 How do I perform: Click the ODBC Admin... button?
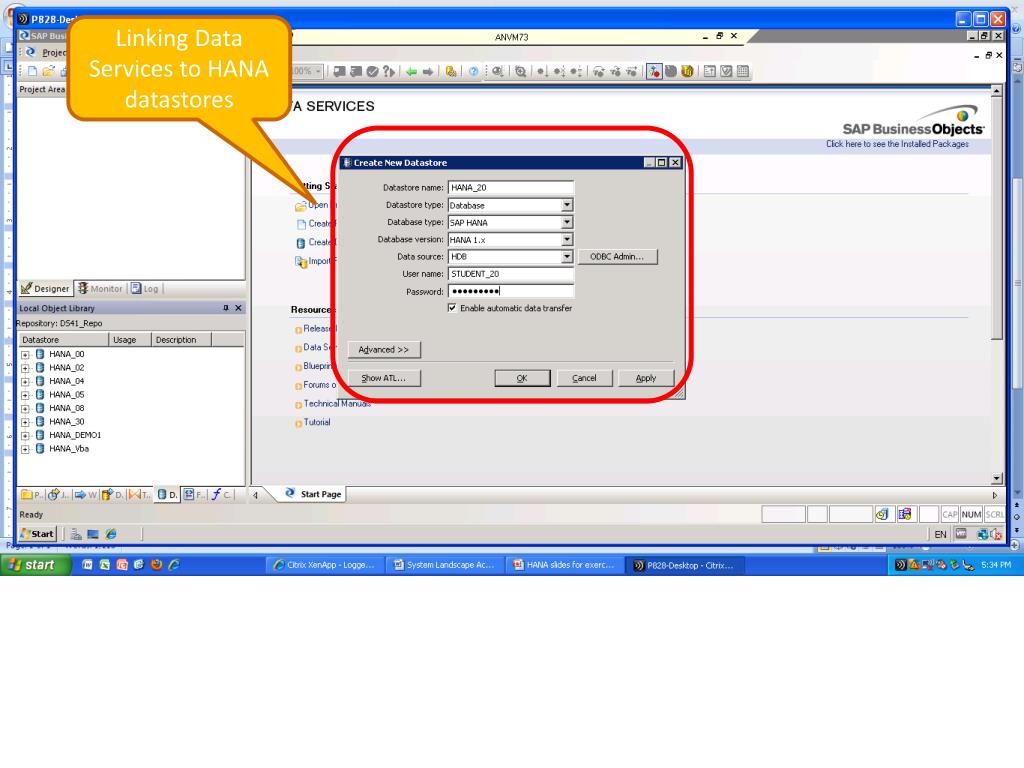[617, 257]
